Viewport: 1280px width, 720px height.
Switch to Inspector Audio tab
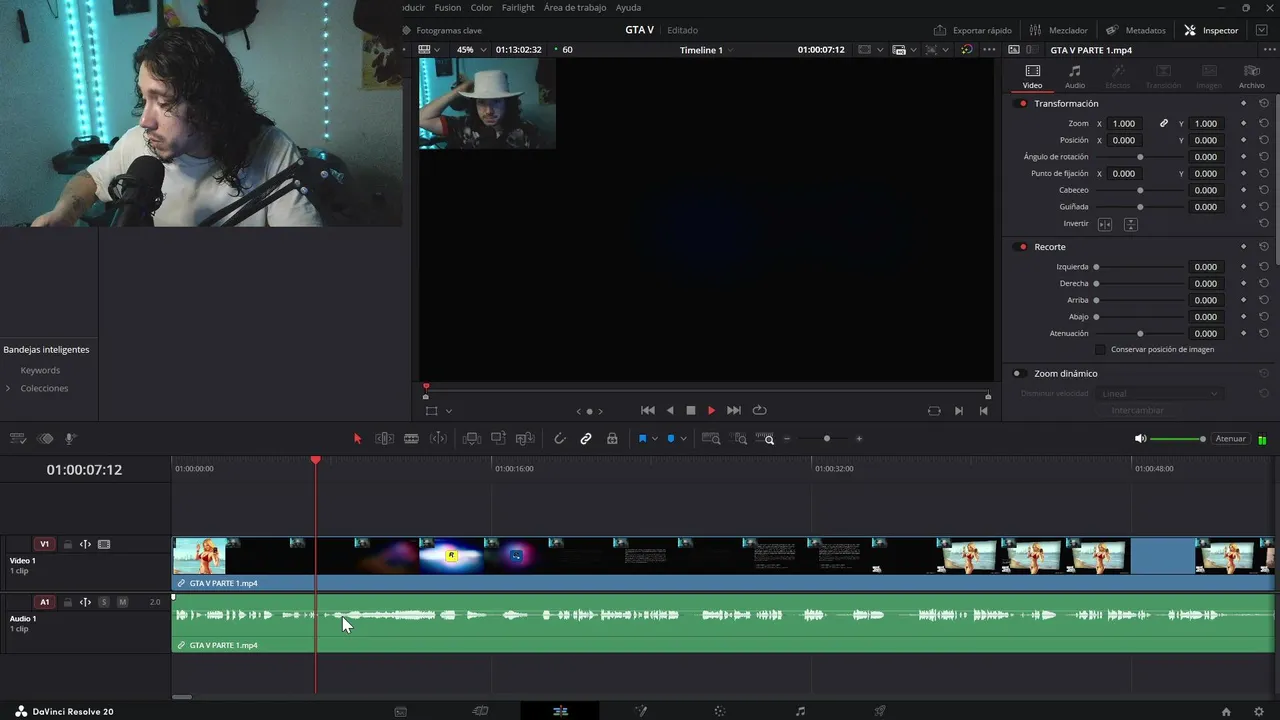click(x=1075, y=76)
